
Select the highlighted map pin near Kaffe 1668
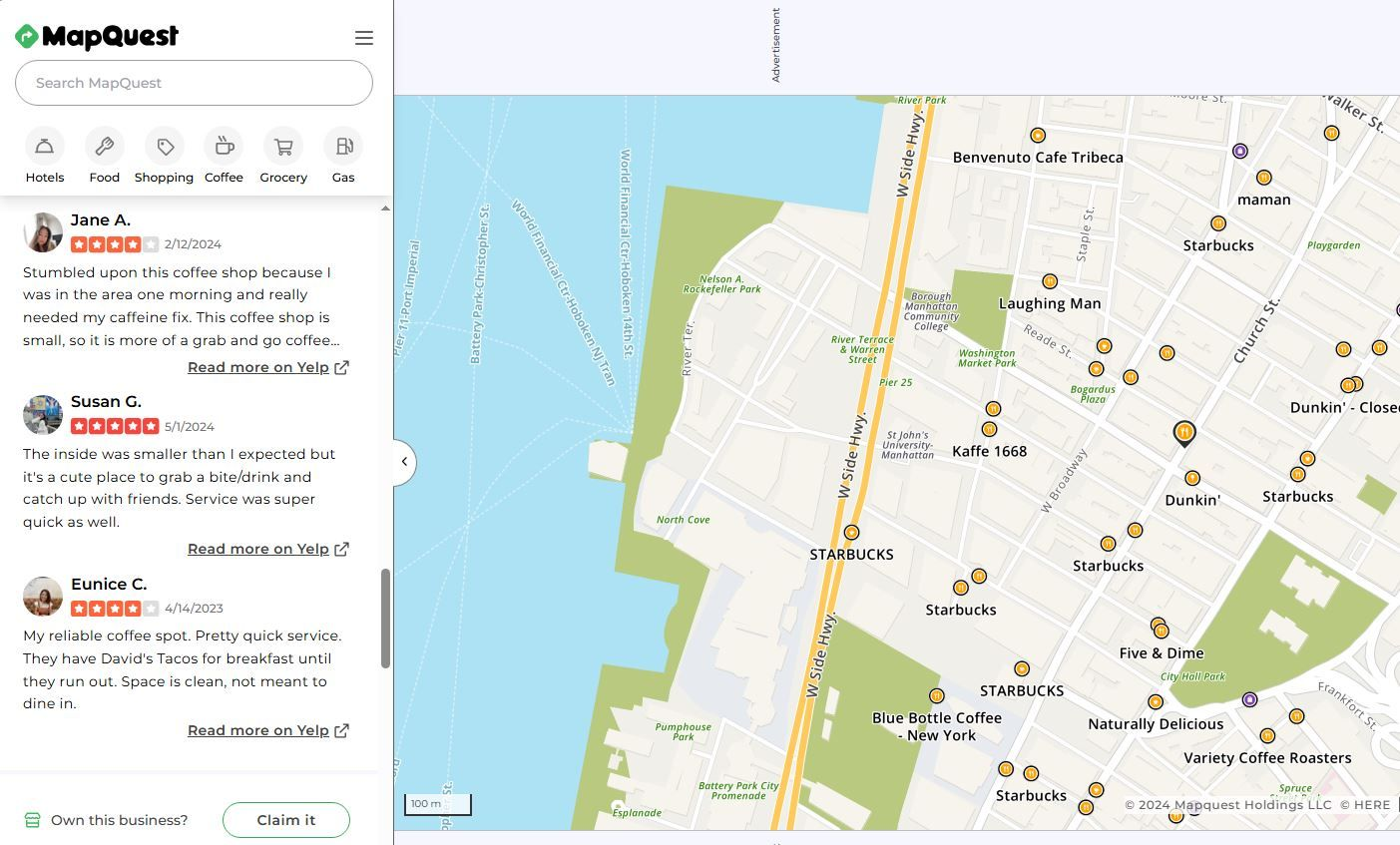click(1183, 431)
